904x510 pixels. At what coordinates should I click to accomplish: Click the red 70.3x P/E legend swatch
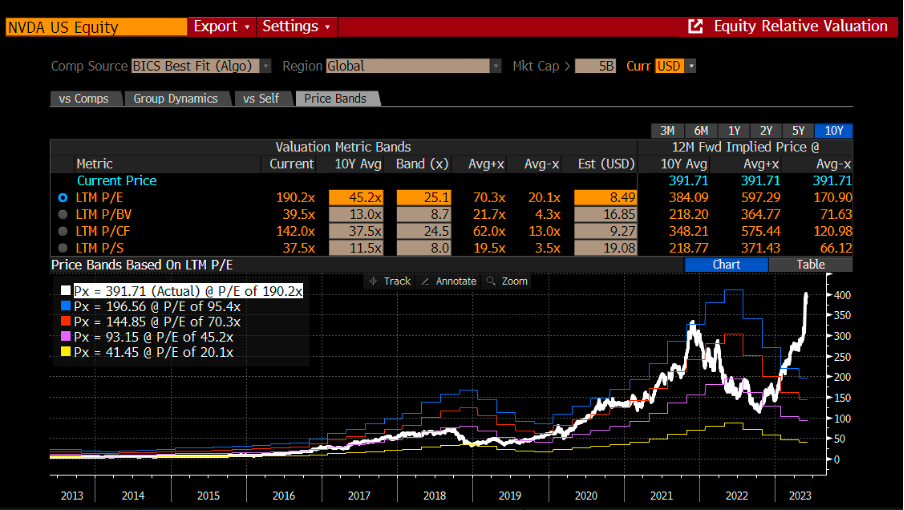[66, 322]
